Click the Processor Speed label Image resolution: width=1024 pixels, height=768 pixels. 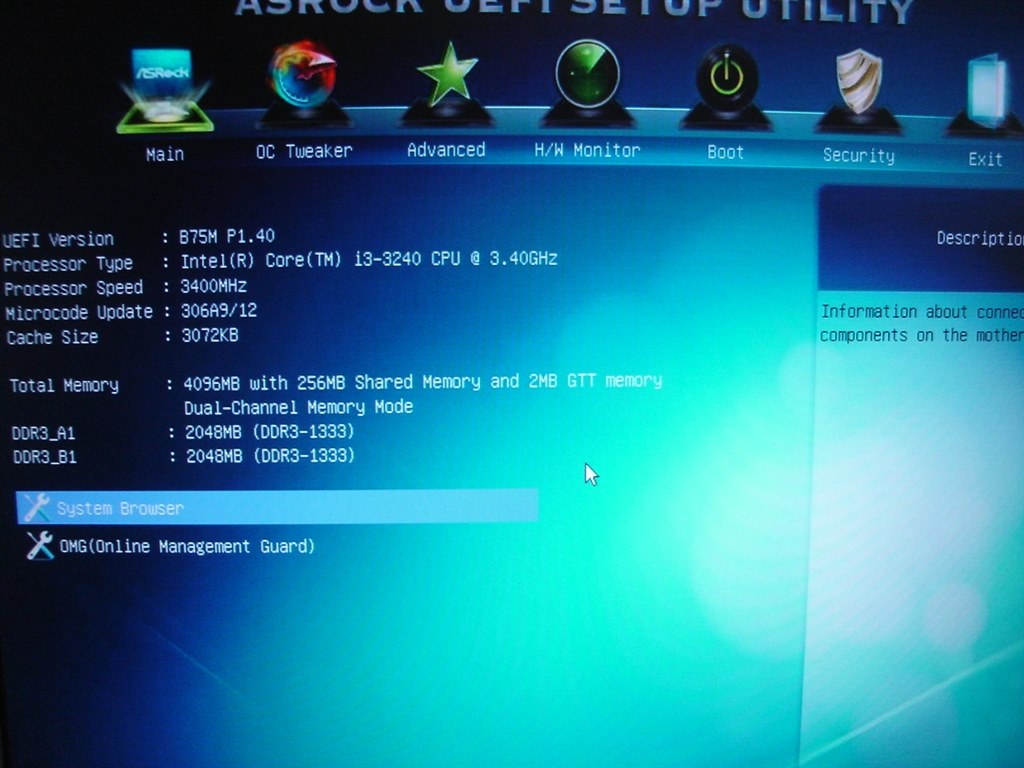point(73,288)
